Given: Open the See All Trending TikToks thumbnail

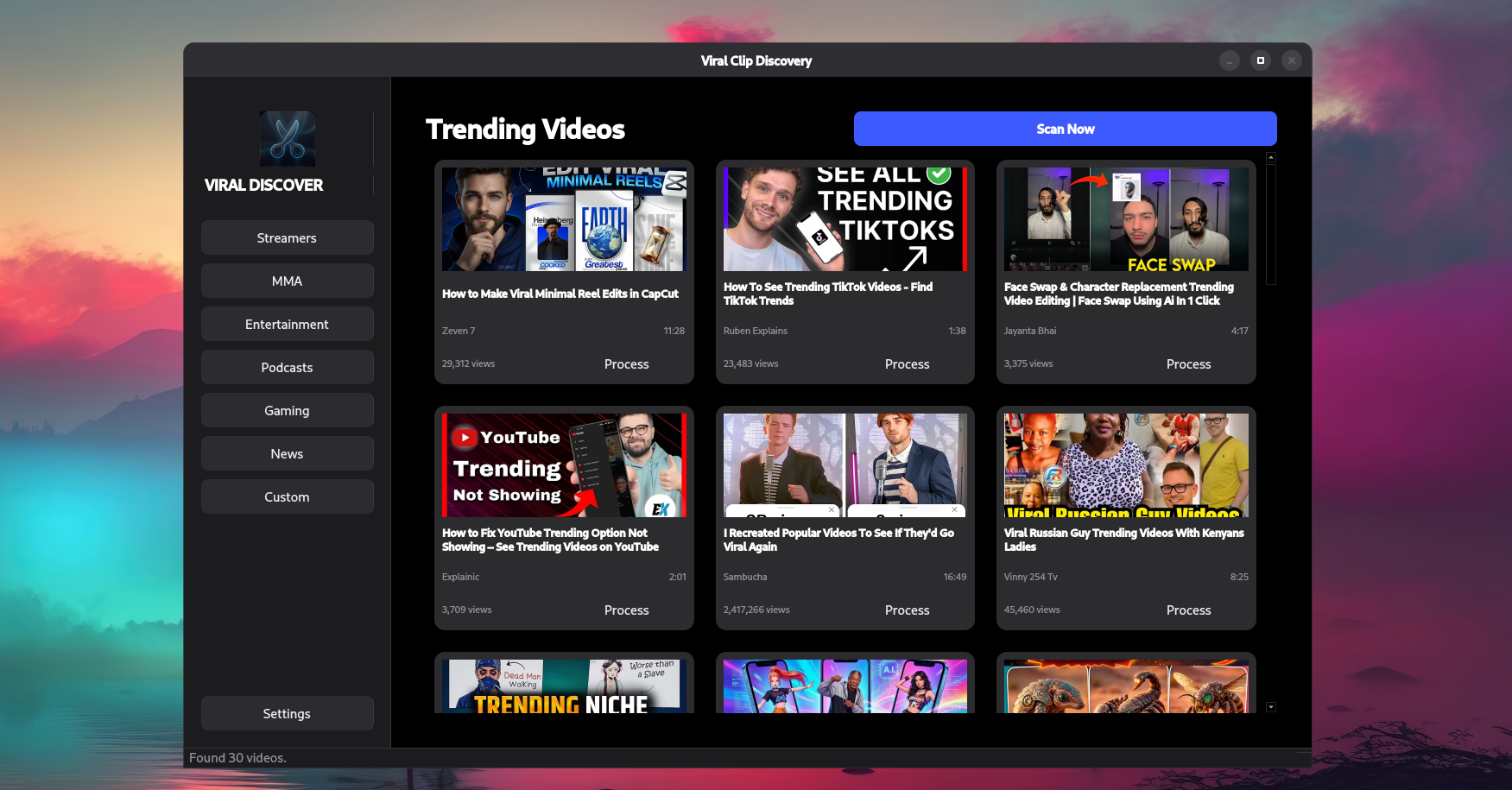Looking at the screenshot, I should coord(845,219).
